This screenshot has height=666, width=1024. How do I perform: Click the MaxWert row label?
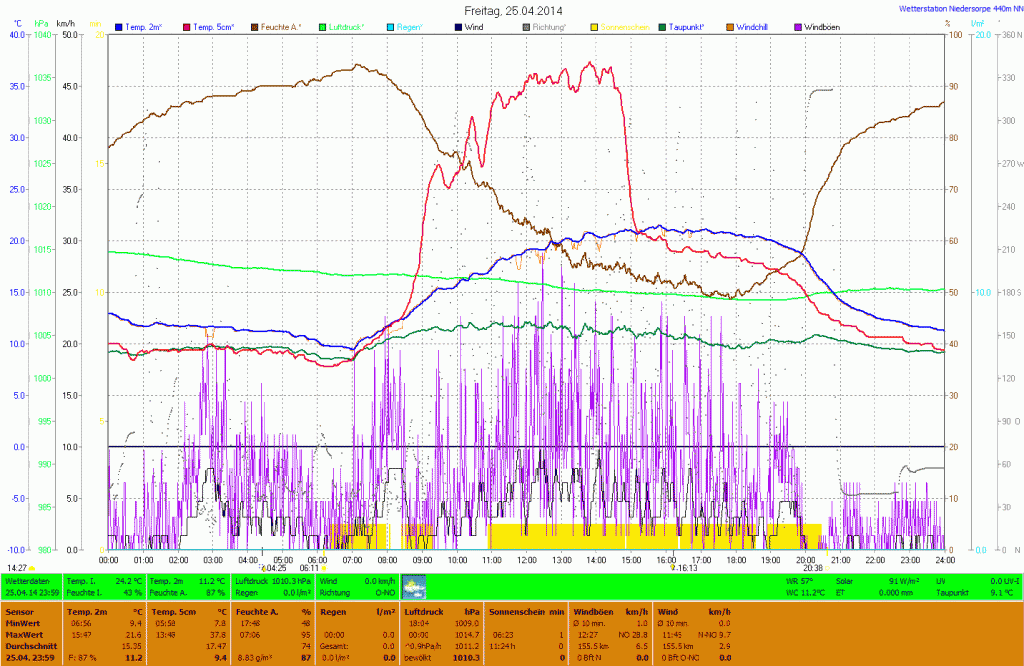tap(22, 634)
